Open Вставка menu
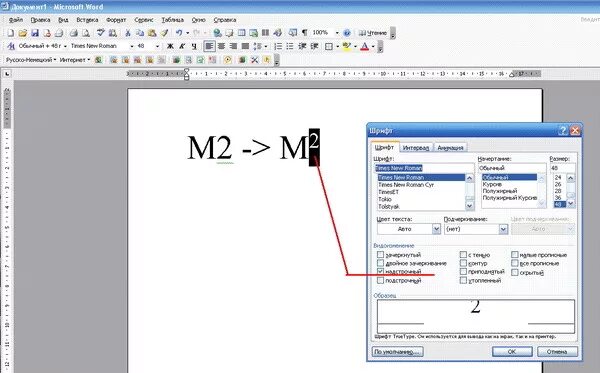Screen dimensions: 600x373 pos(87,20)
